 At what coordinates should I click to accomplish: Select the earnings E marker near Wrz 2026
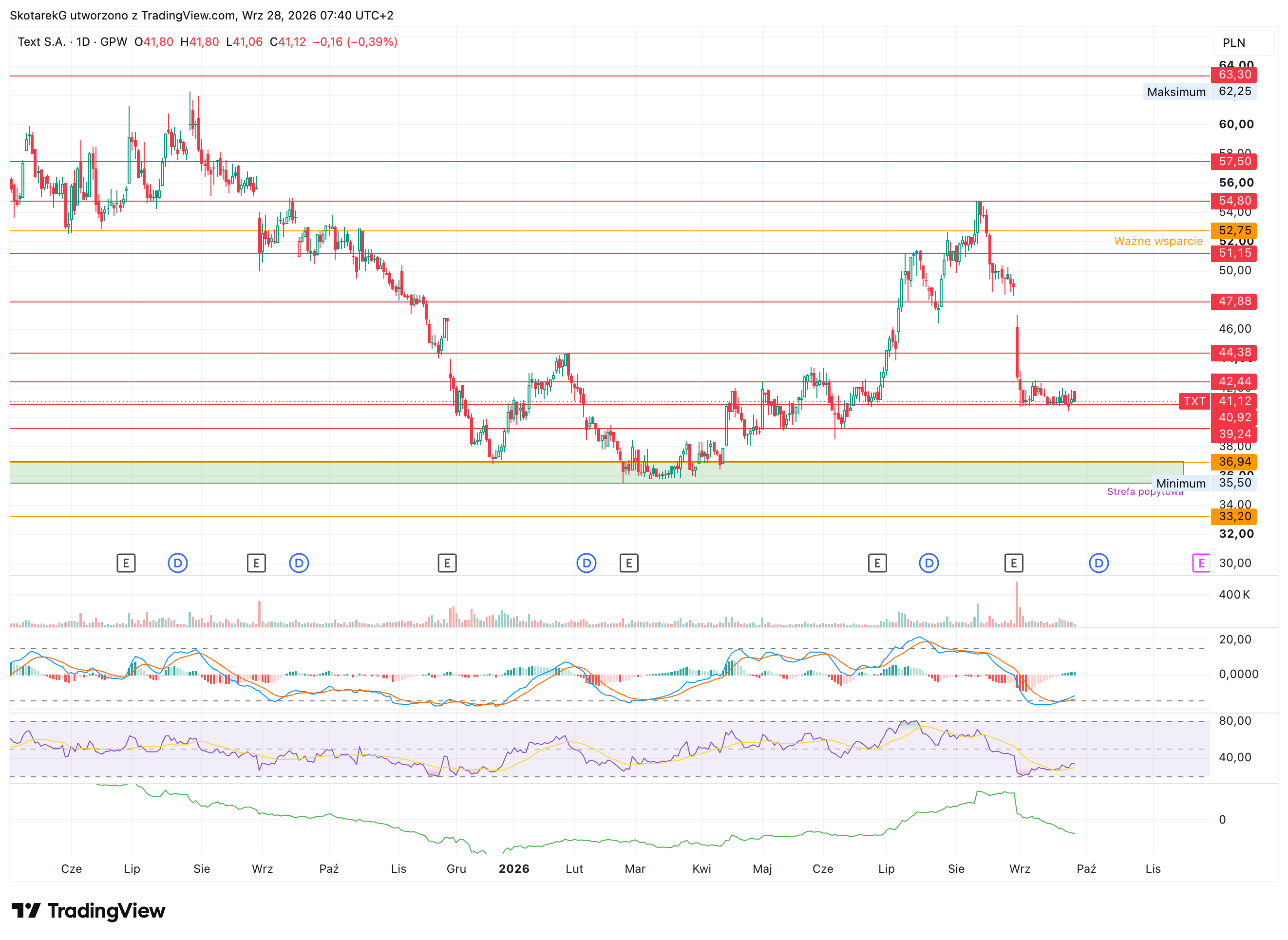[x=1013, y=564]
